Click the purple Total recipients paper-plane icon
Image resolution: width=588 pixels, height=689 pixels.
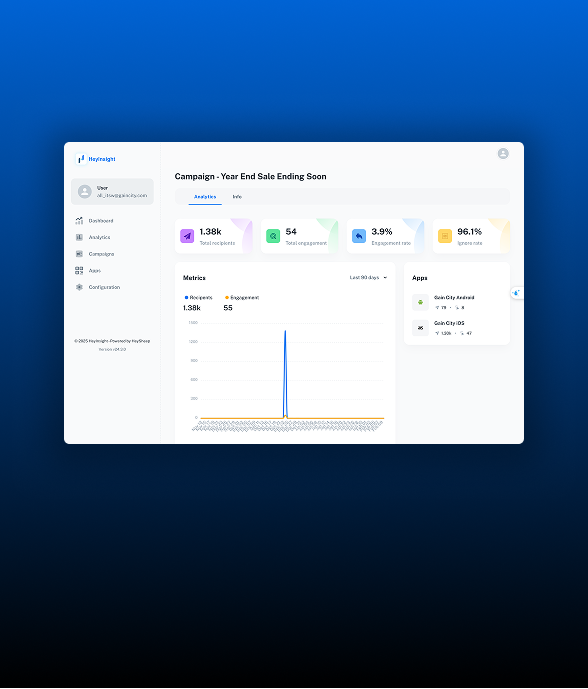tap(187, 236)
